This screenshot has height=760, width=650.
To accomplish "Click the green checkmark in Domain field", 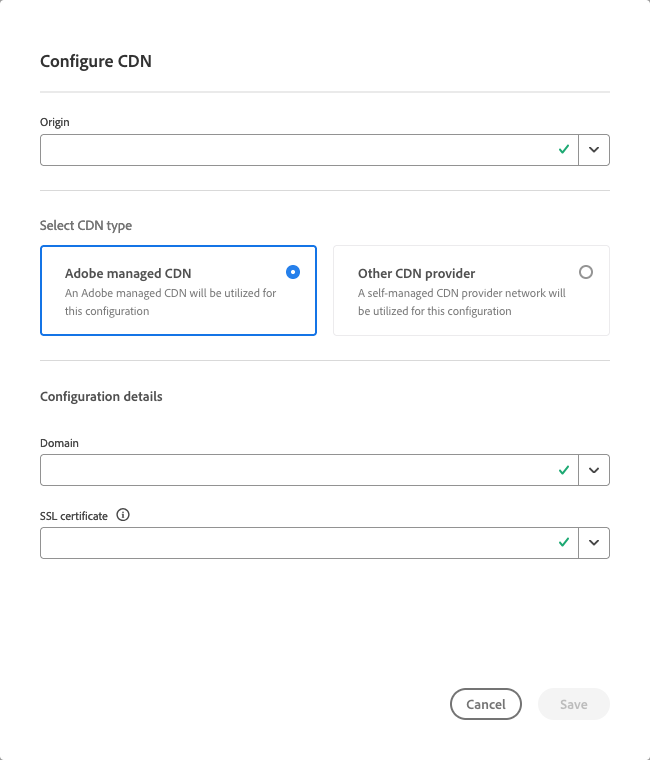I will [x=564, y=469].
